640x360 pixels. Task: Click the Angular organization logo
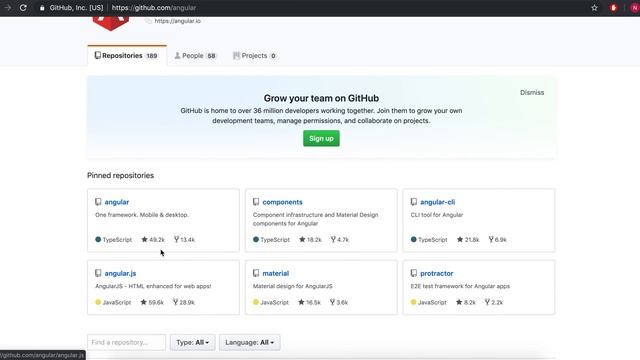[x=111, y=23]
